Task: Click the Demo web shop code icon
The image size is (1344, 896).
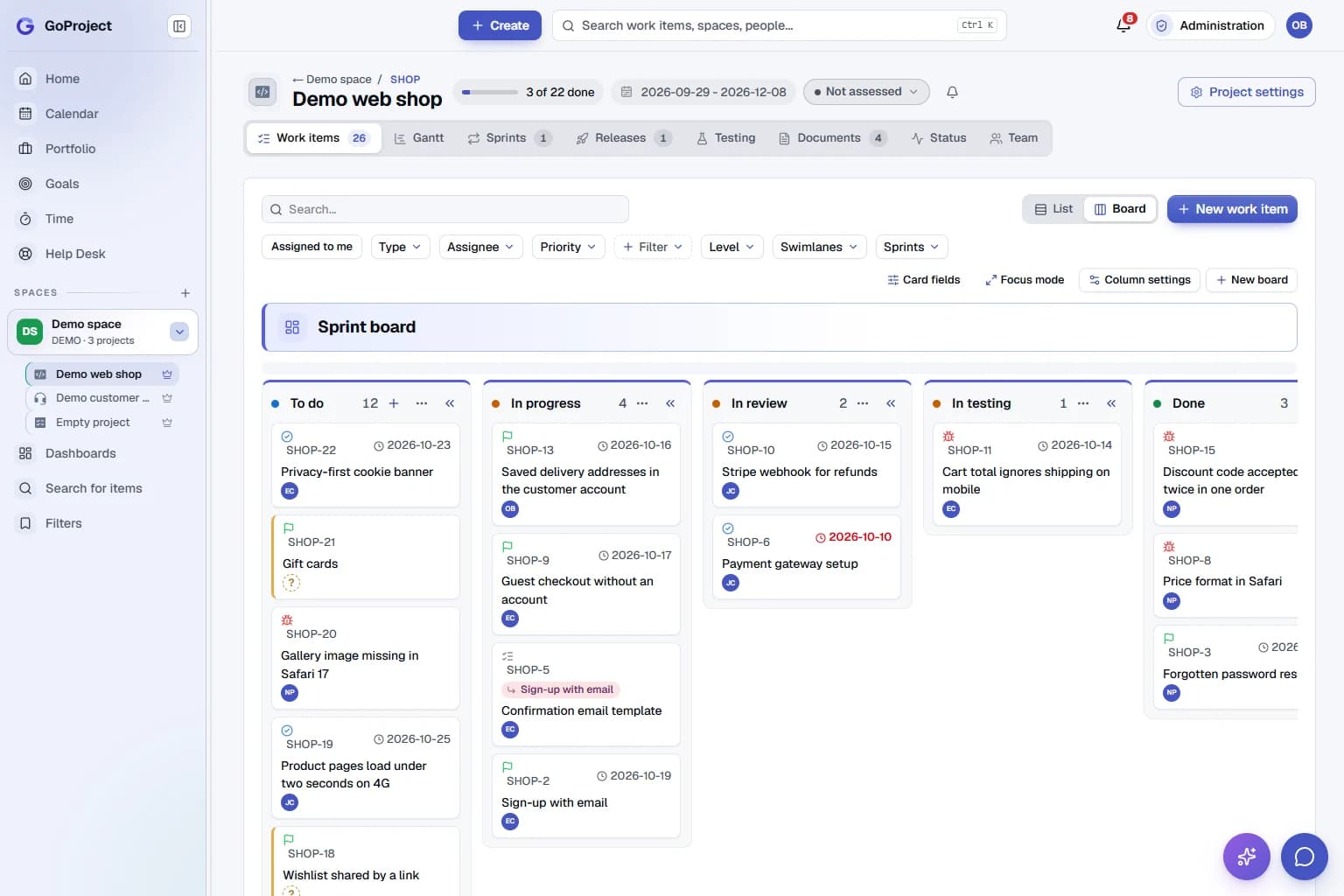Action: pyautogui.click(x=262, y=92)
